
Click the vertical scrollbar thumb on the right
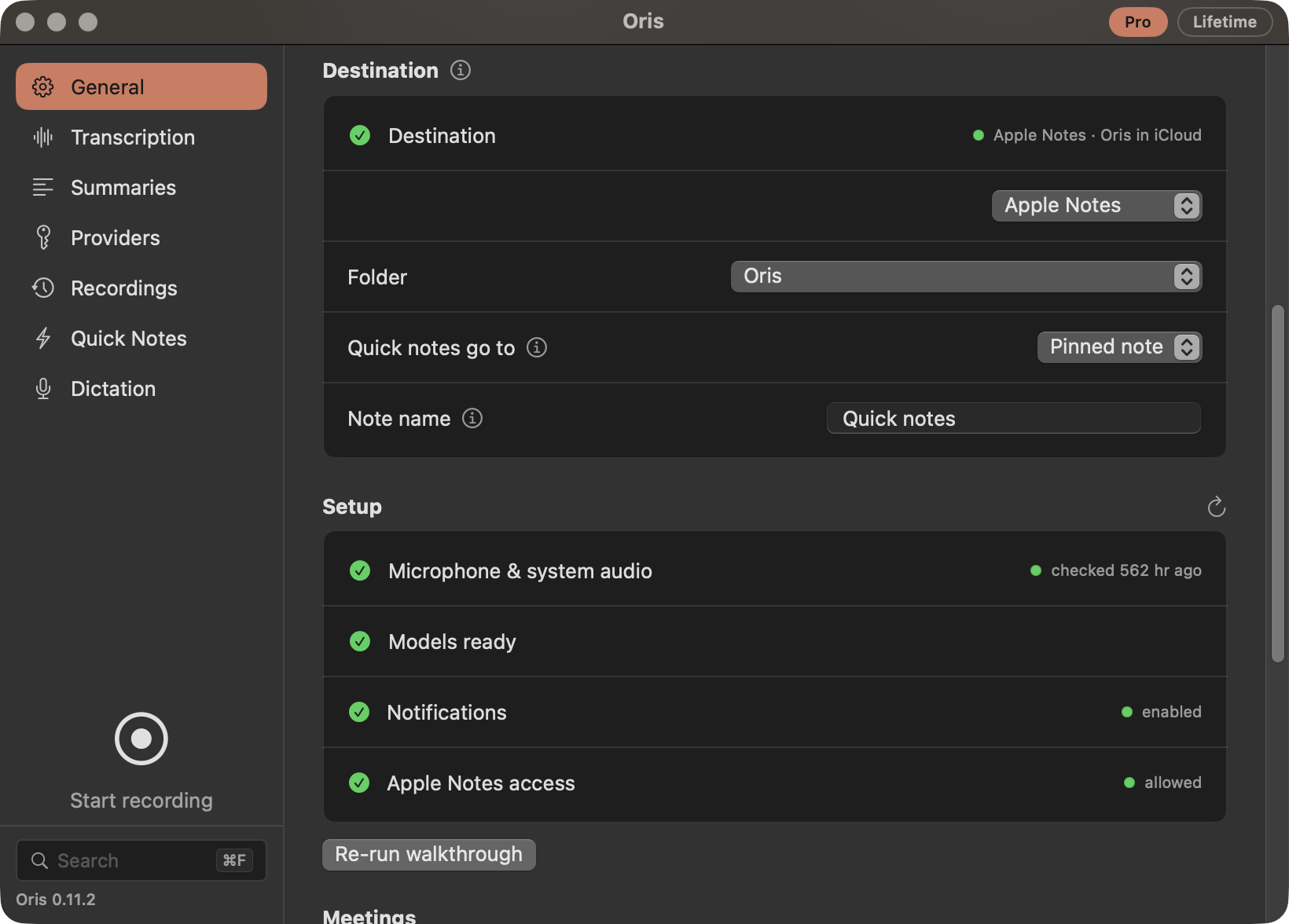pos(1277,483)
